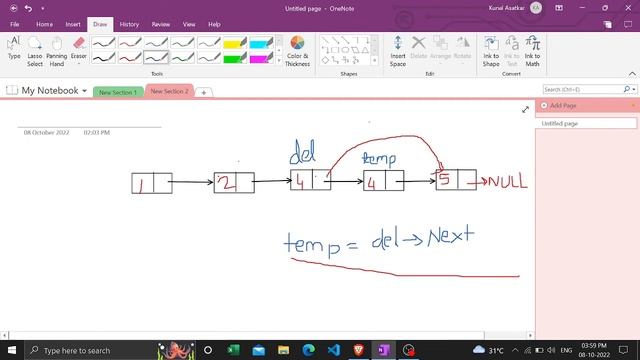Expand the Shapes gallery More arrow
The image size is (640, 360).
click(x=374, y=60)
